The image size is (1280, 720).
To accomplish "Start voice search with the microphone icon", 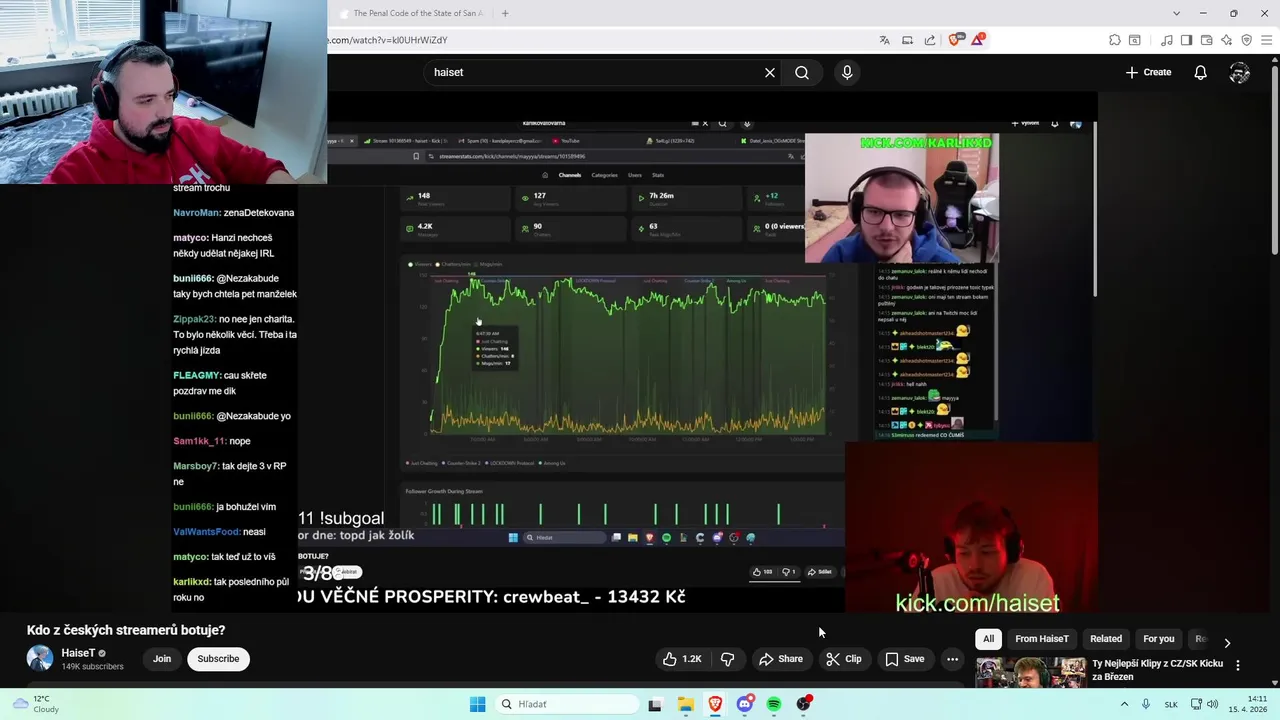I will [x=847, y=72].
